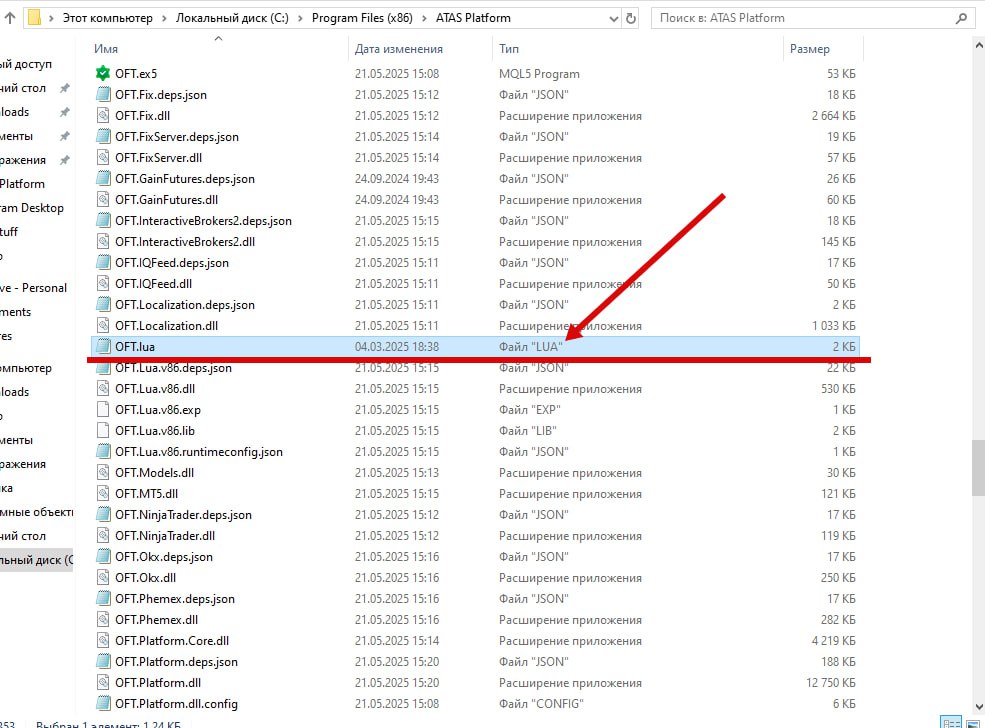Click the OFT.FixServer.dll file icon
This screenshot has height=728, width=985.
(x=103, y=158)
